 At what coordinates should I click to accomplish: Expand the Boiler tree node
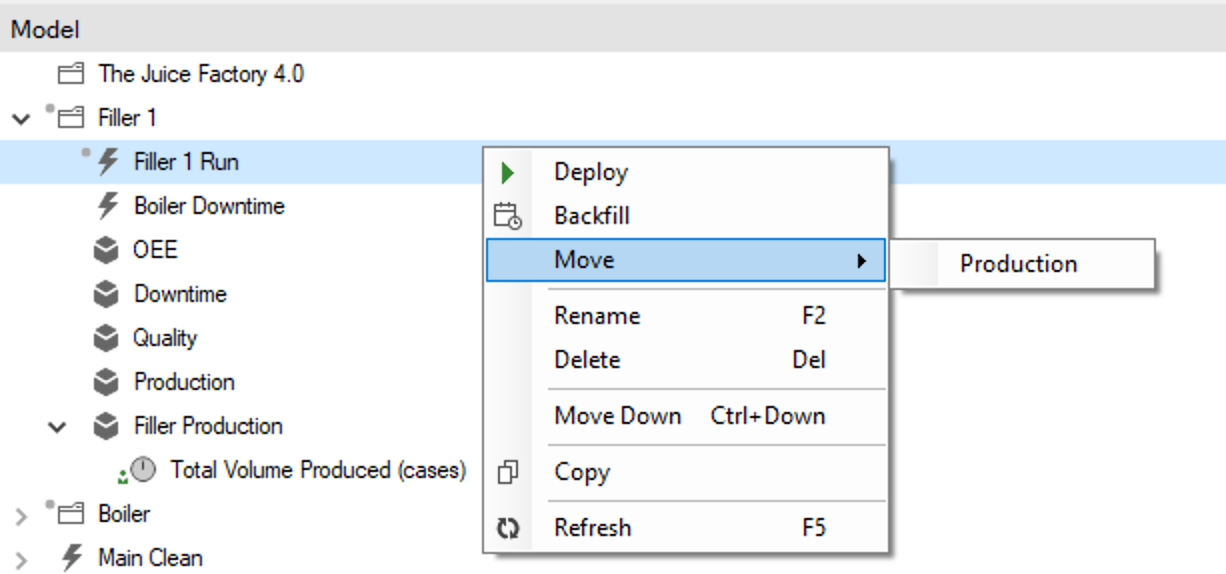tap(21, 515)
